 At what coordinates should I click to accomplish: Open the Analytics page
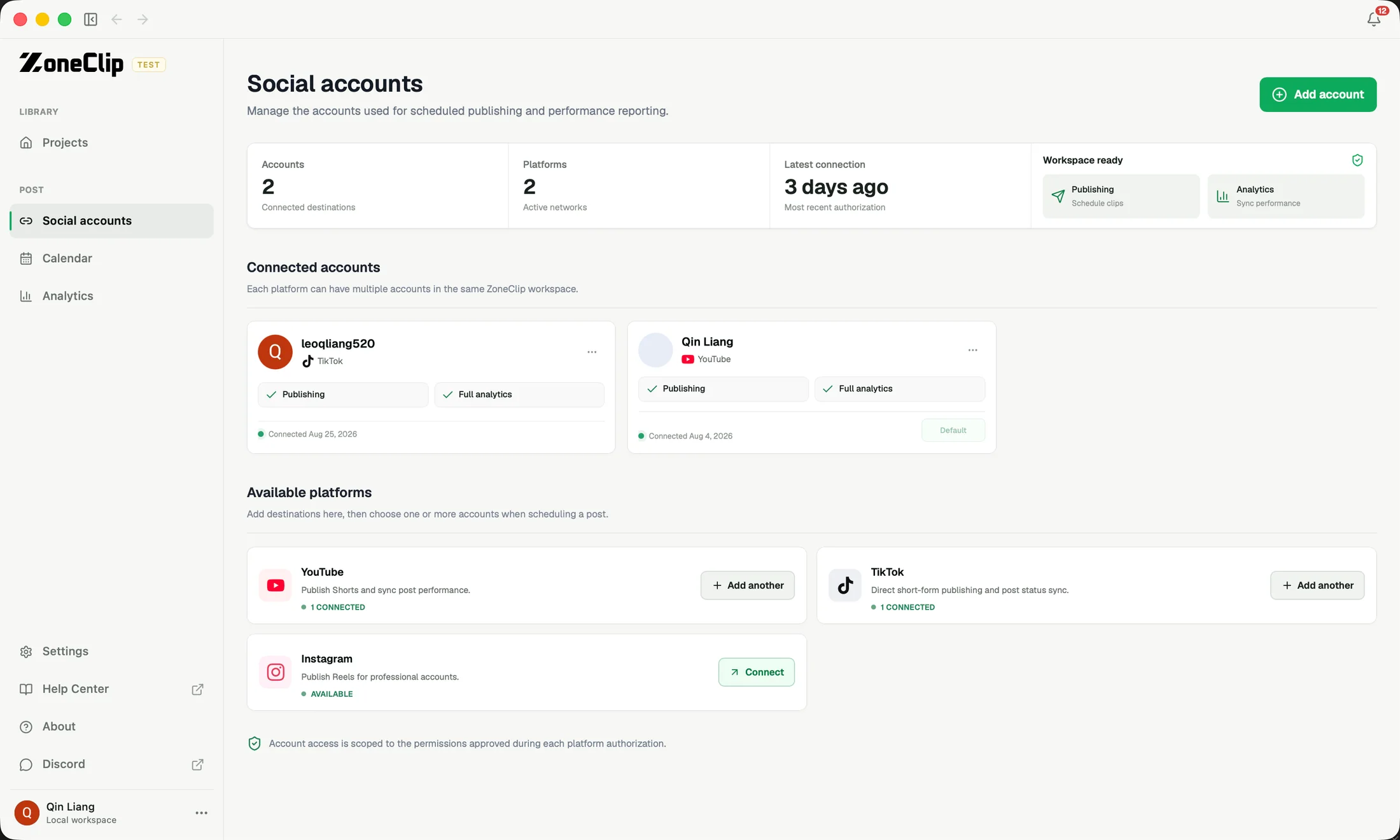(111, 296)
